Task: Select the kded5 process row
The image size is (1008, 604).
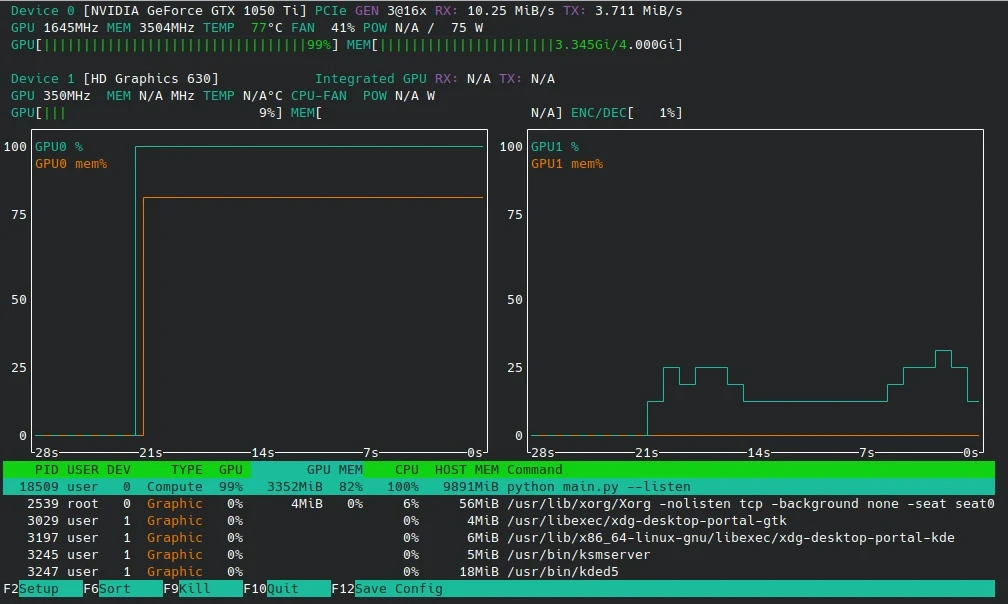Action: point(500,572)
